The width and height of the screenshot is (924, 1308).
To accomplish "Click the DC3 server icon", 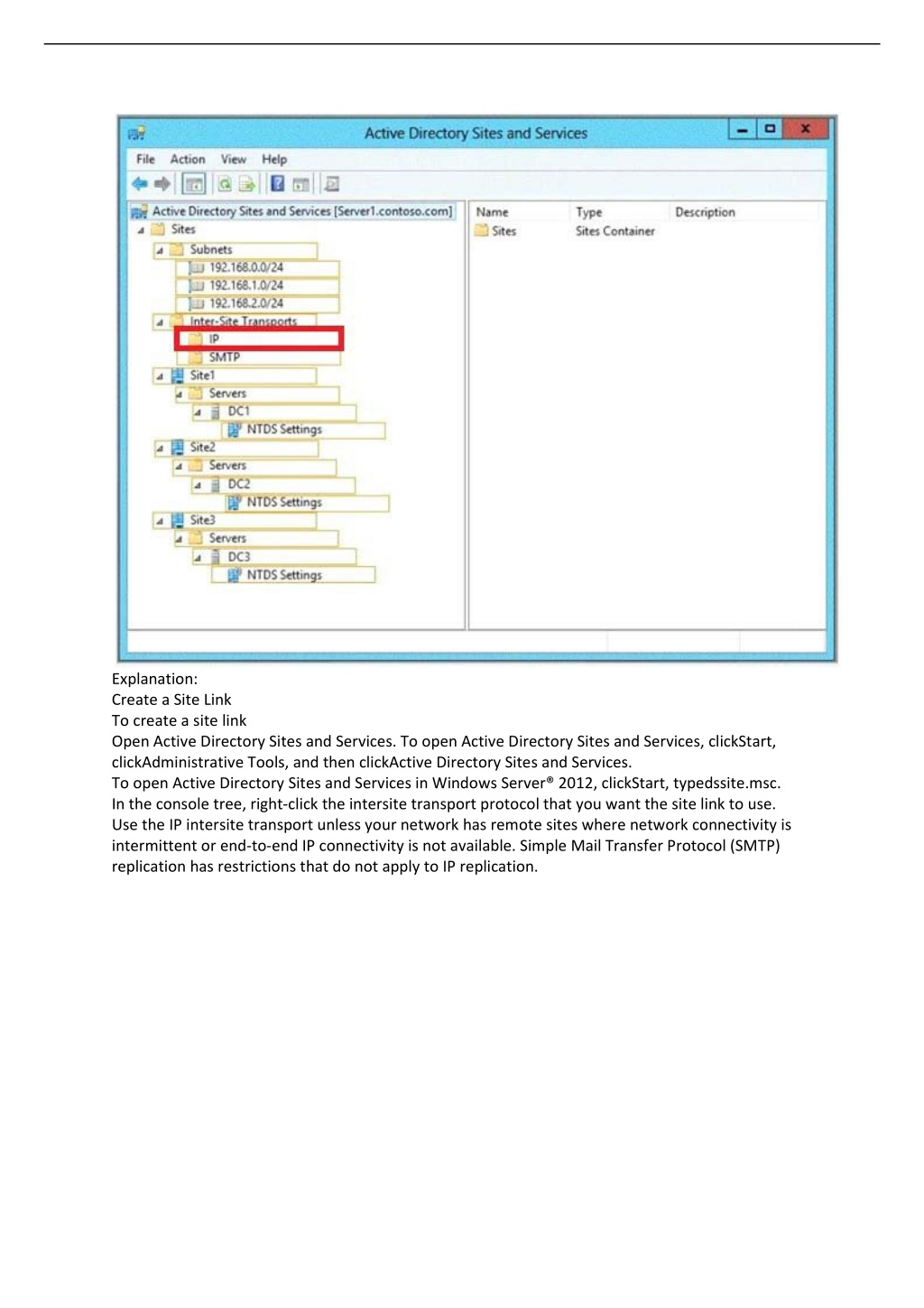I will click(216, 557).
